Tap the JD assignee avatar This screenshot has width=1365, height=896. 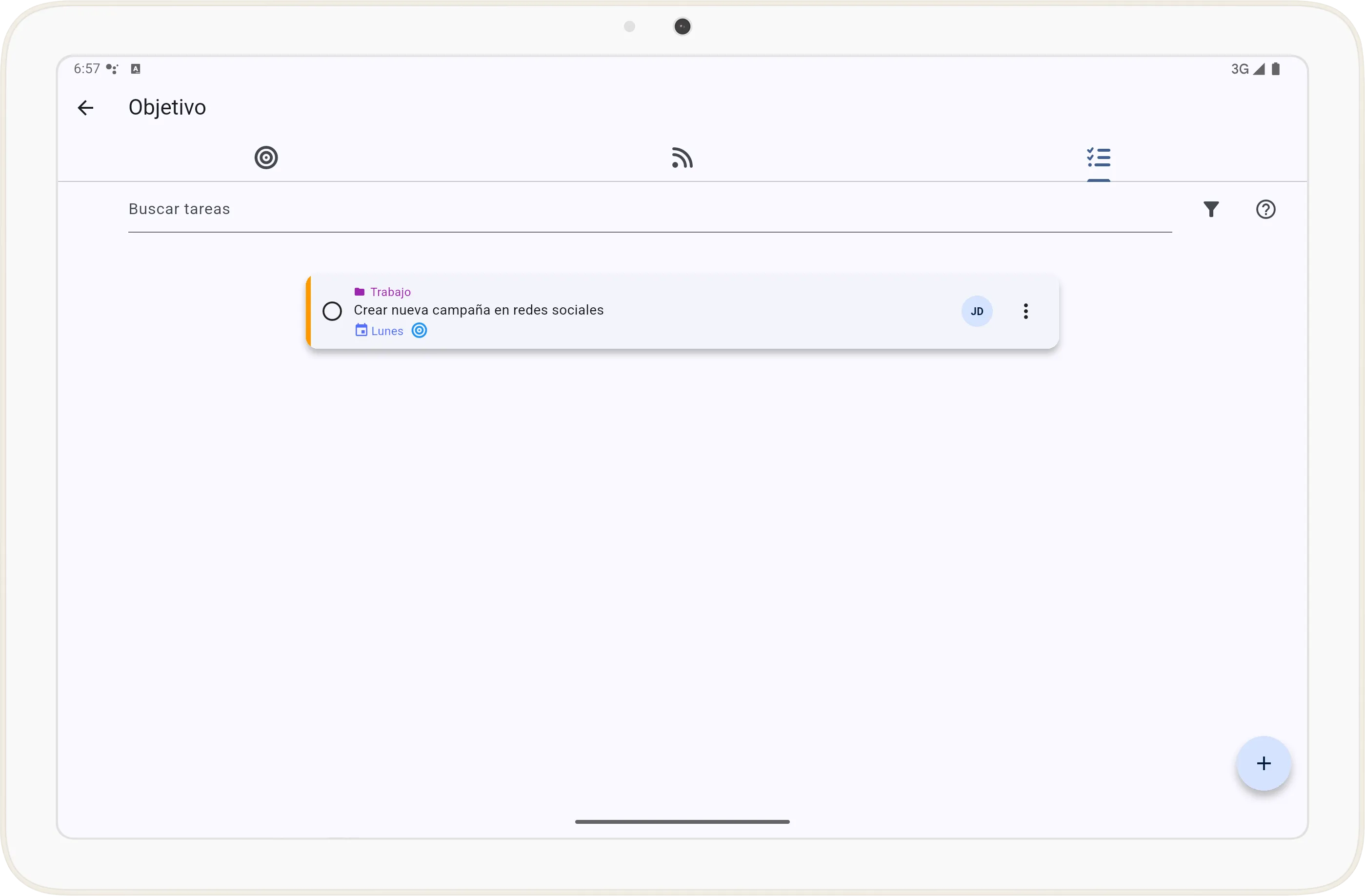click(x=977, y=311)
